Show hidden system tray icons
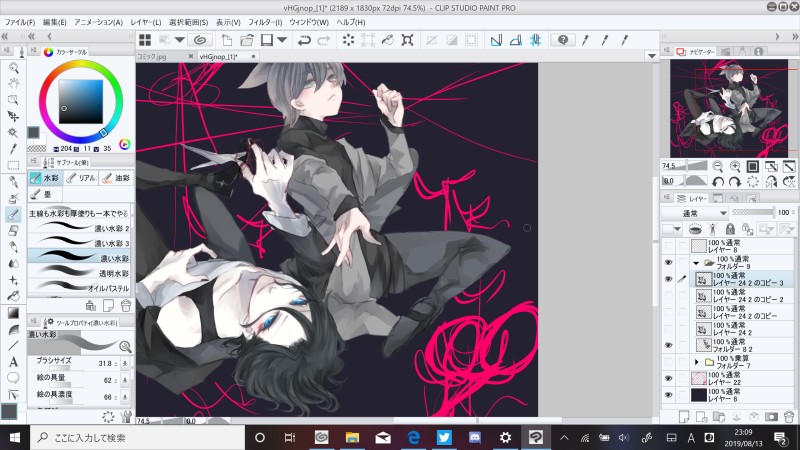The image size is (800, 450). click(564, 437)
